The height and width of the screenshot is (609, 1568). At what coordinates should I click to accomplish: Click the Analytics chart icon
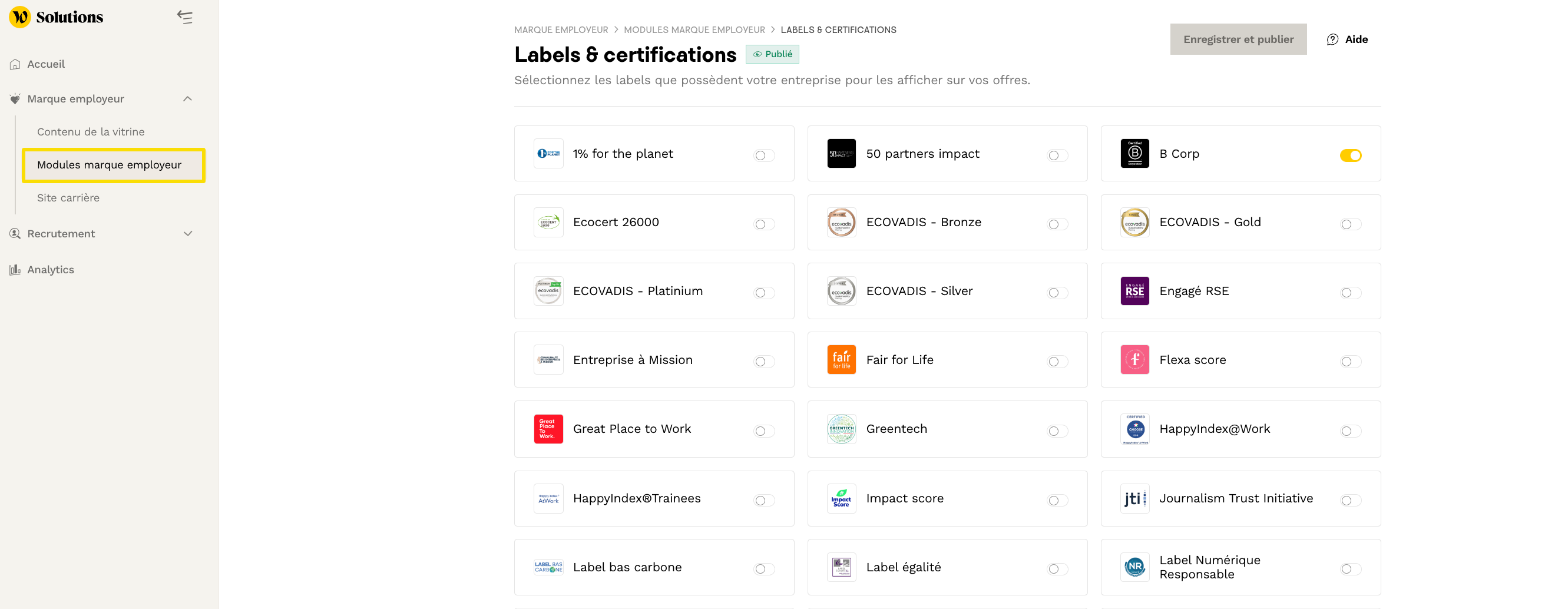[x=15, y=270]
